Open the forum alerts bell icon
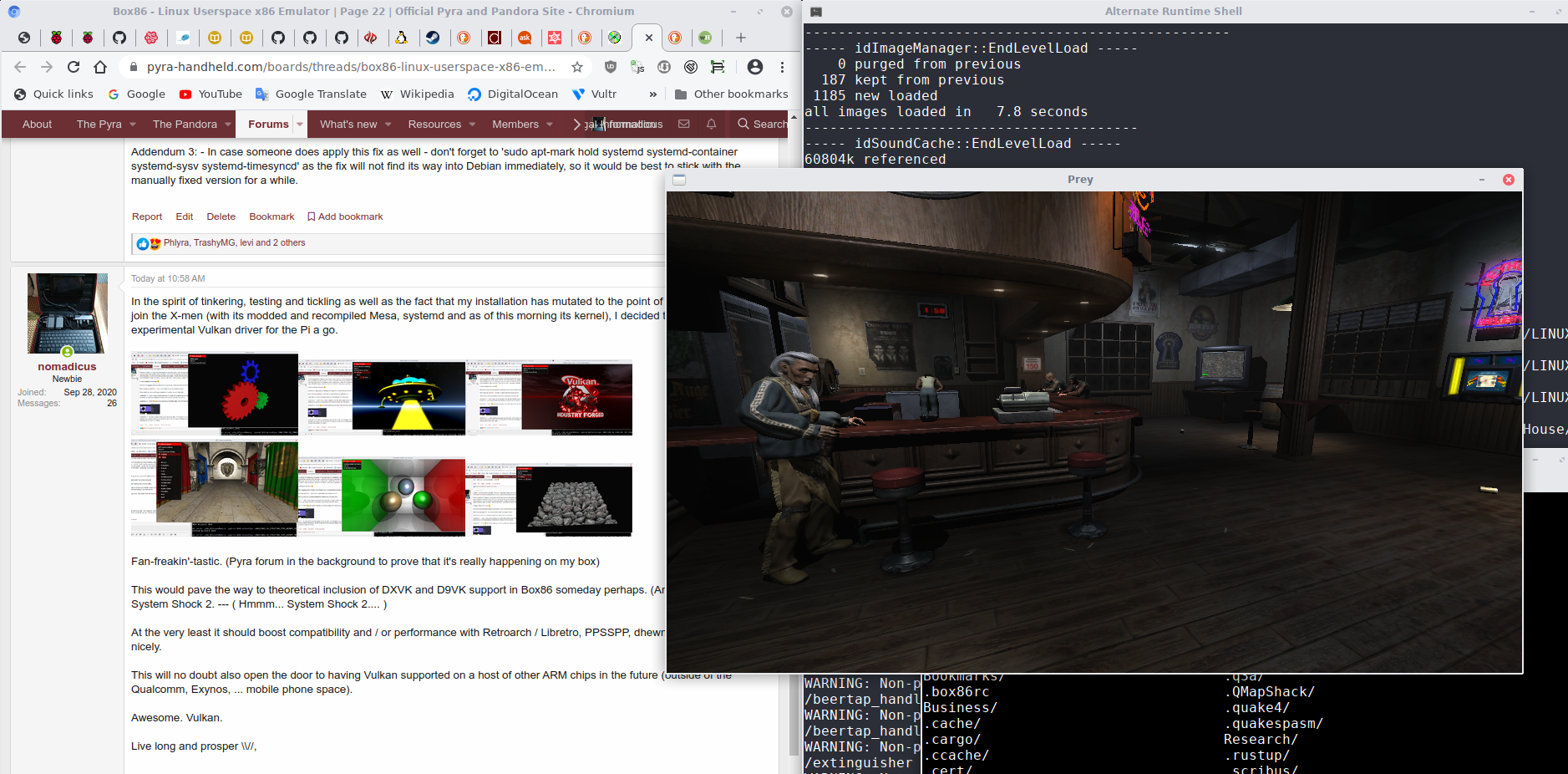 coord(711,124)
